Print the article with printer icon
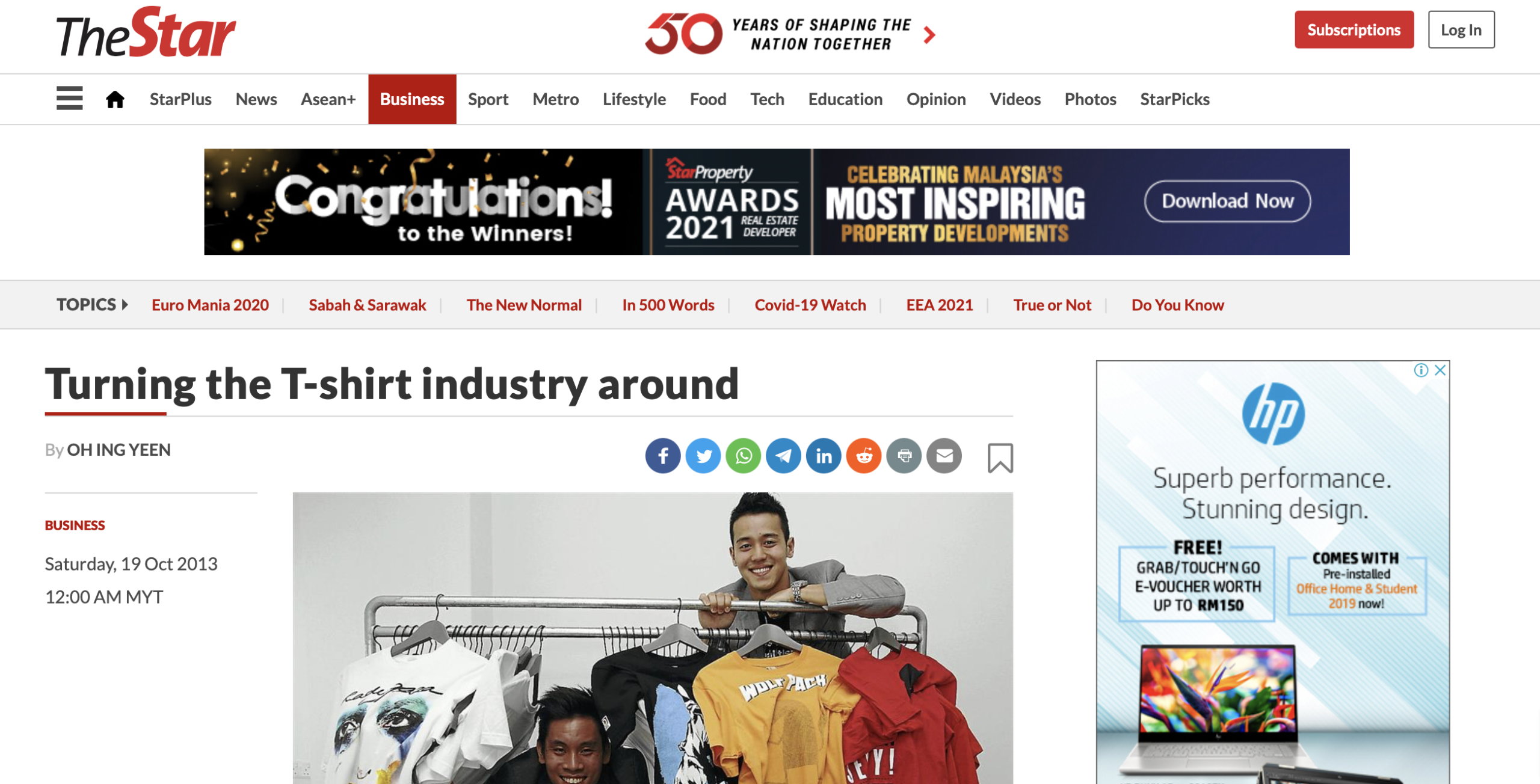Viewport: 1540px width, 784px height. pyautogui.click(x=904, y=456)
